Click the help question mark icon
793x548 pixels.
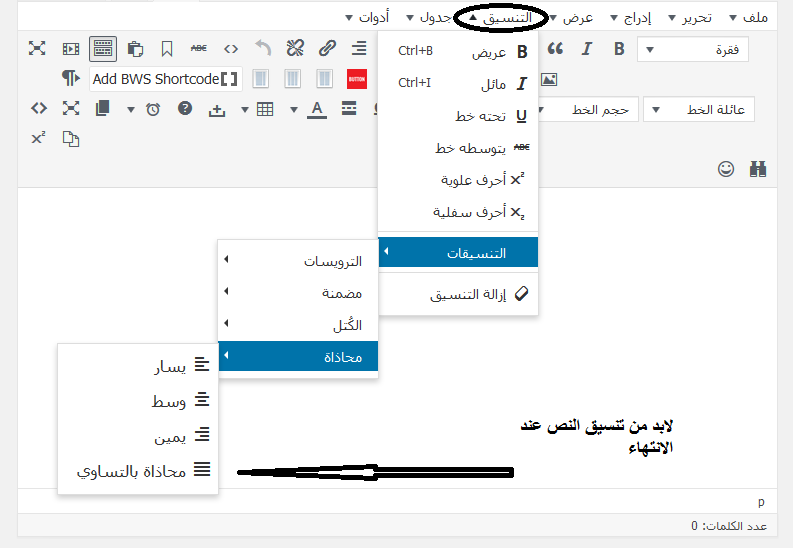185,109
